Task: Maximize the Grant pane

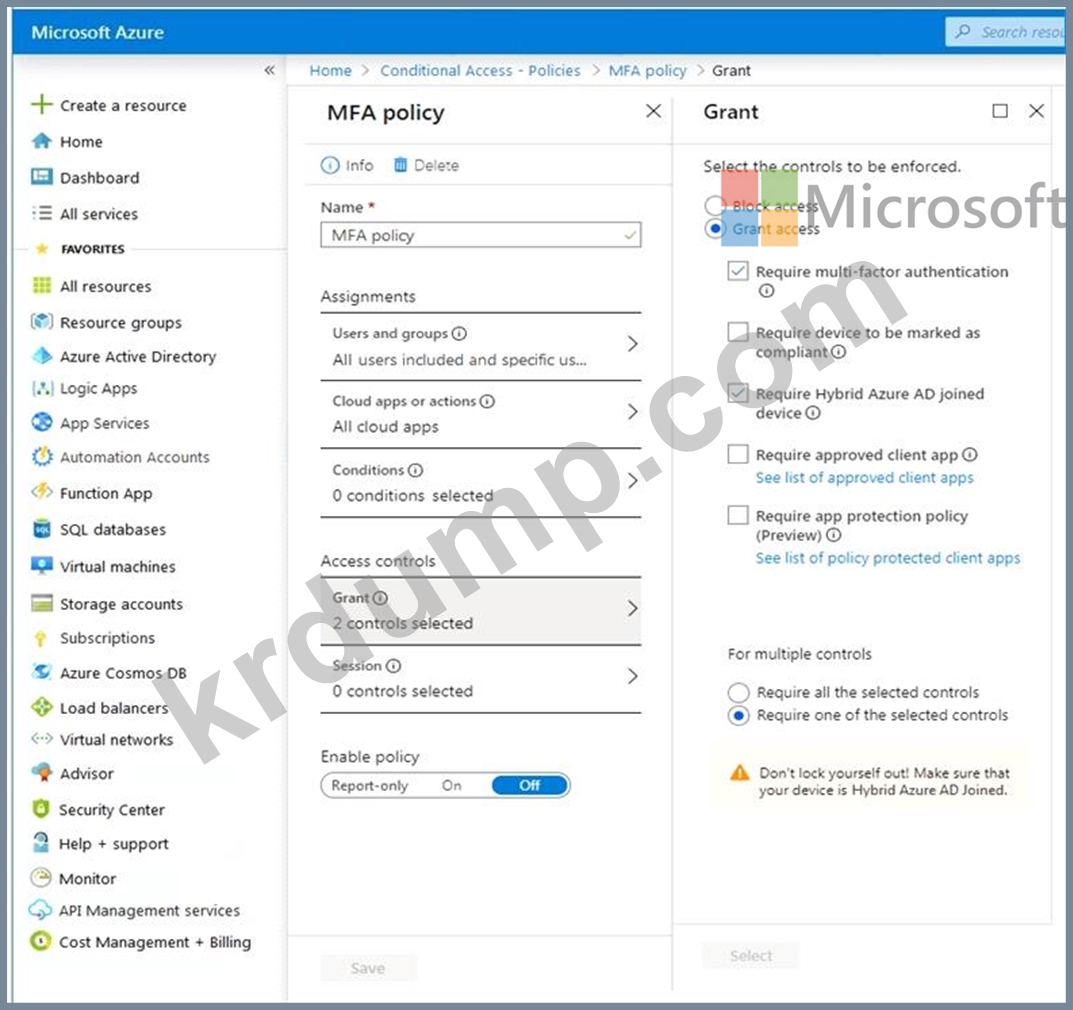Action: [x=1000, y=111]
